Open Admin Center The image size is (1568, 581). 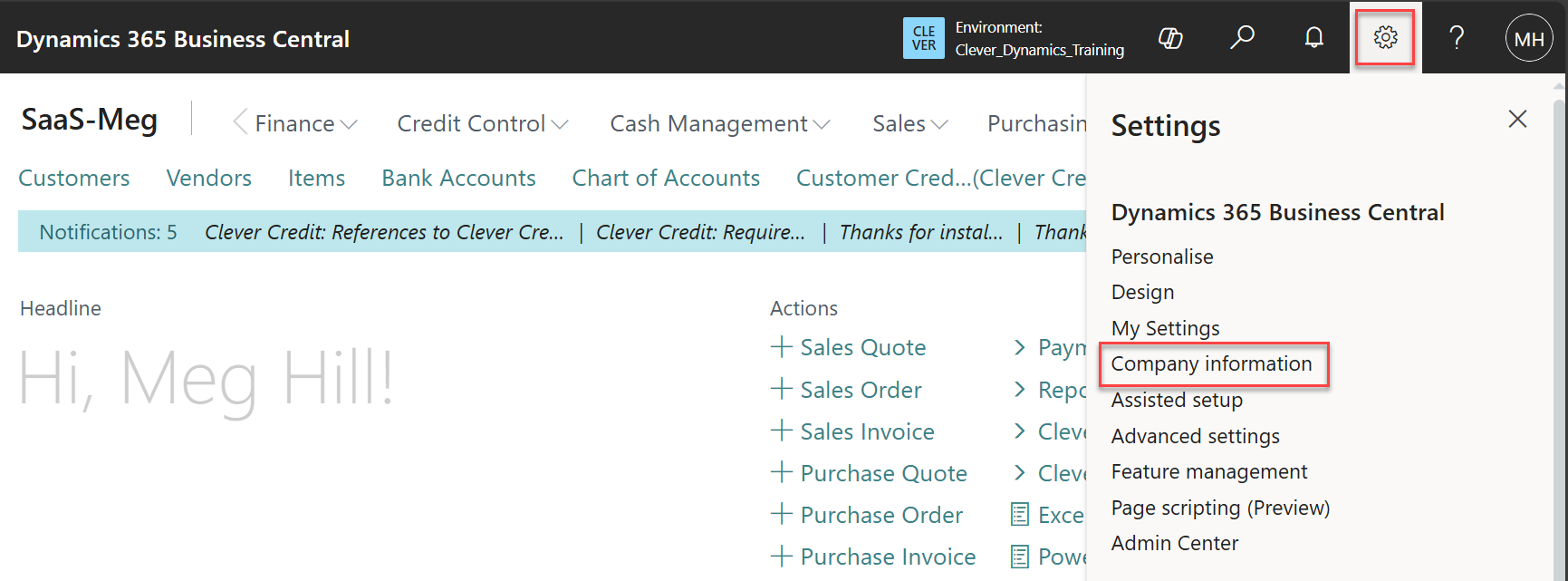[1175, 543]
